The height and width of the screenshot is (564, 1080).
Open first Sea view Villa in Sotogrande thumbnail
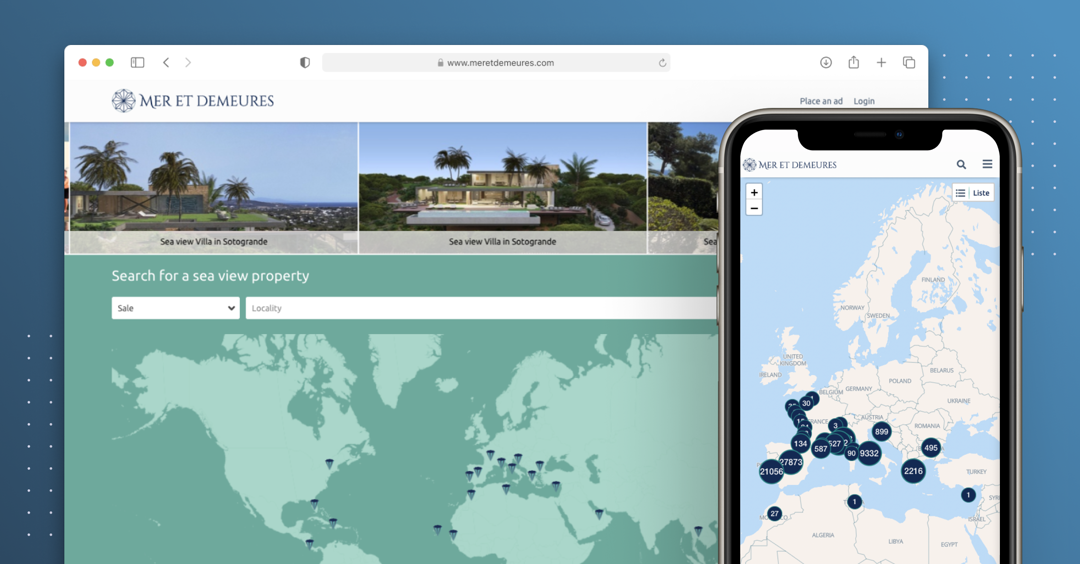coord(214,188)
